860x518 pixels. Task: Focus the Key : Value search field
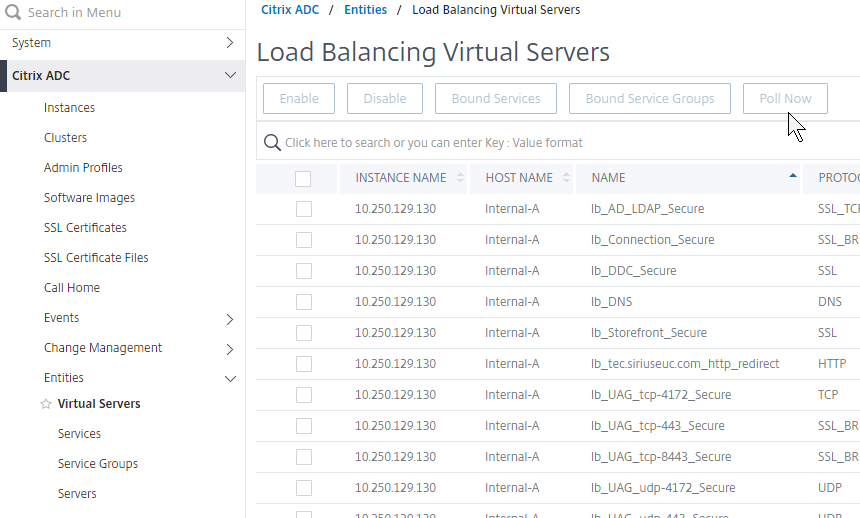(x=559, y=143)
